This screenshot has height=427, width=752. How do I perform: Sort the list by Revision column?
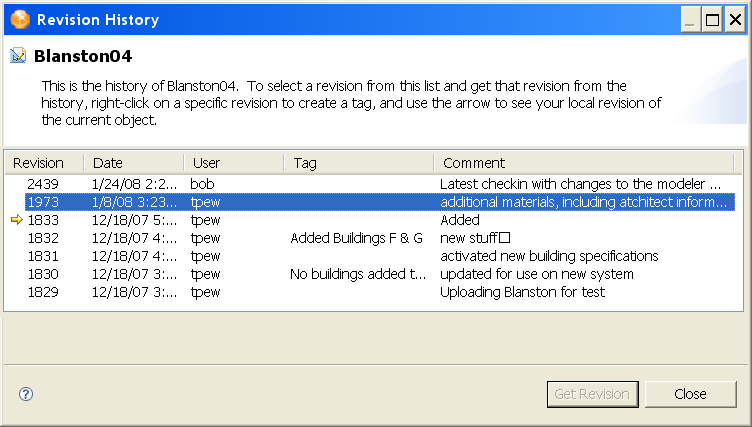pyautogui.click(x=38, y=163)
